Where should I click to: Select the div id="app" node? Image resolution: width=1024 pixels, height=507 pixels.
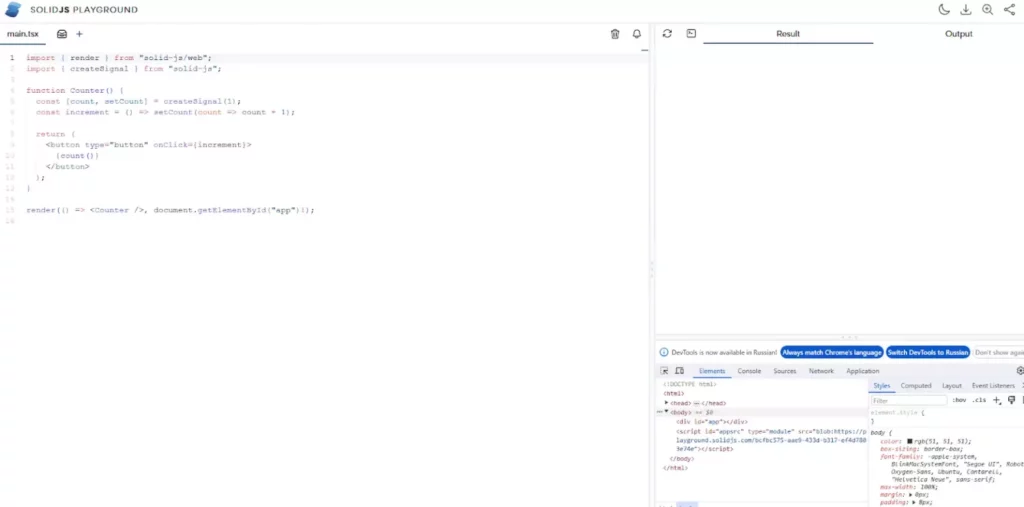(711, 422)
